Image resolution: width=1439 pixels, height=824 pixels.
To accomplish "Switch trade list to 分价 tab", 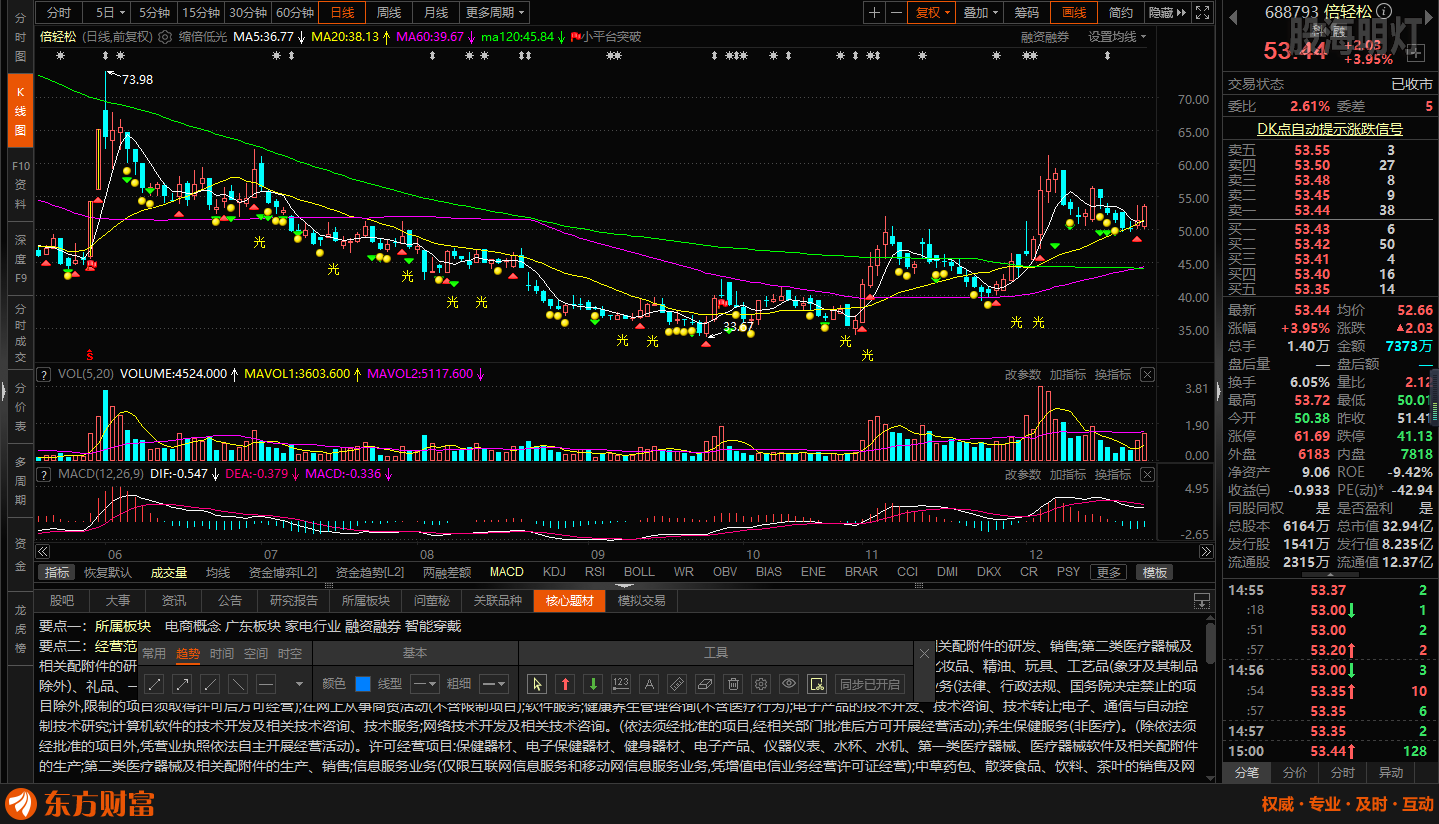I will [1294, 772].
